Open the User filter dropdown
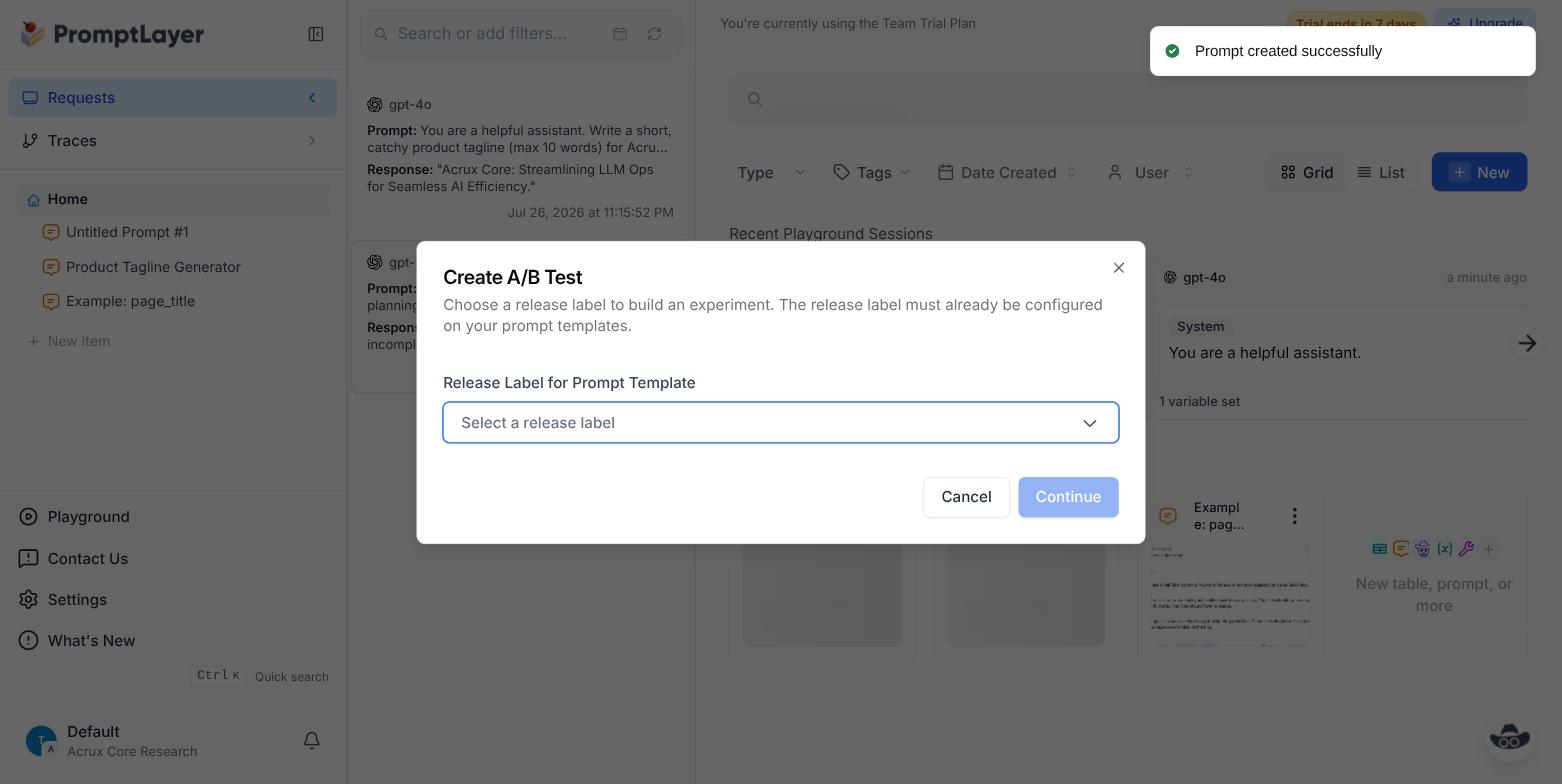Viewport: 1562px width, 784px height. [x=1151, y=172]
